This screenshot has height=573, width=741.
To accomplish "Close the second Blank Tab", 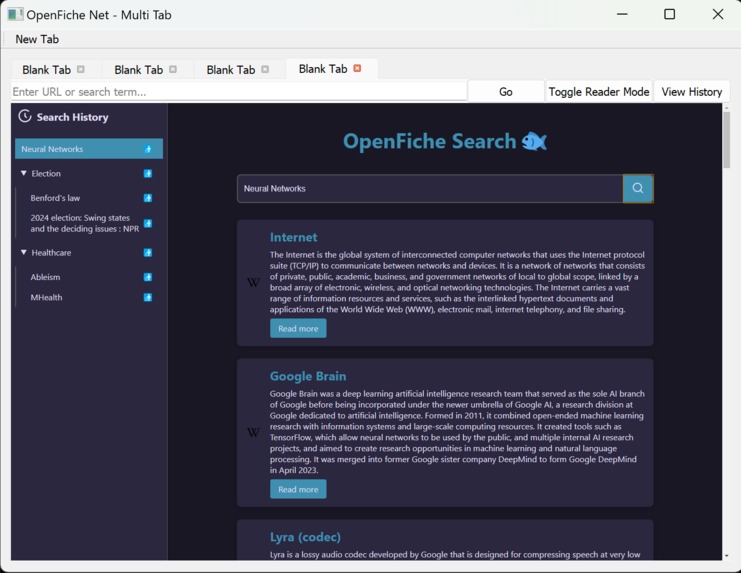I will click(173, 69).
